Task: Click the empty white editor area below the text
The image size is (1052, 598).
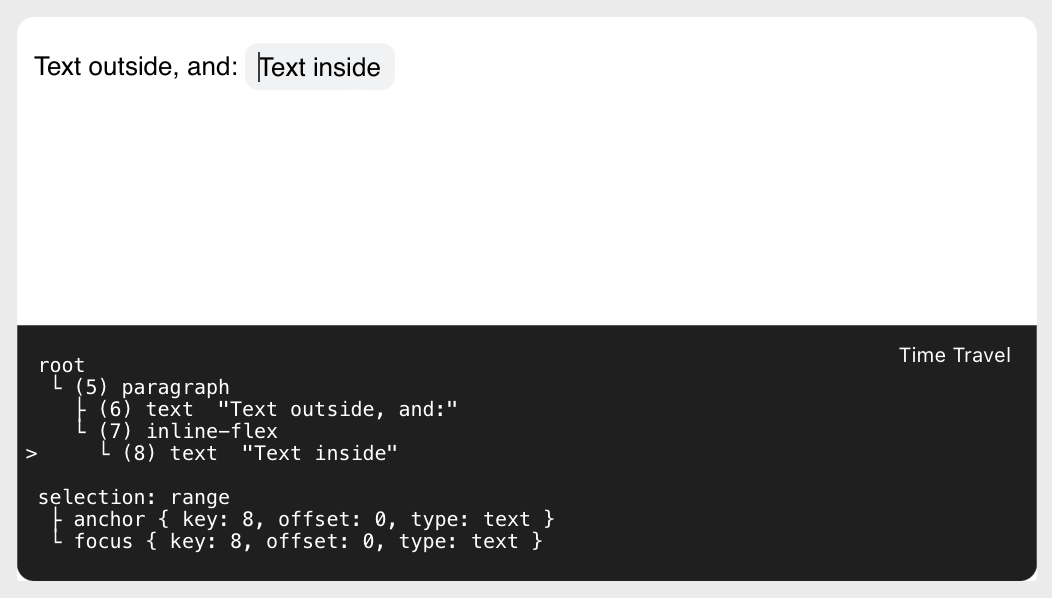Action: (520, 200)
